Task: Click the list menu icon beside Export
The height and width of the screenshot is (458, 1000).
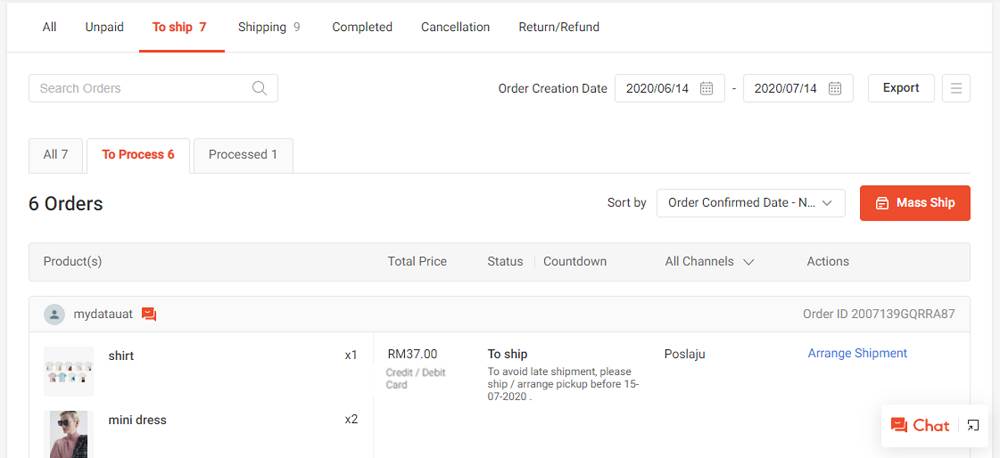Action: tap(956, 88)
